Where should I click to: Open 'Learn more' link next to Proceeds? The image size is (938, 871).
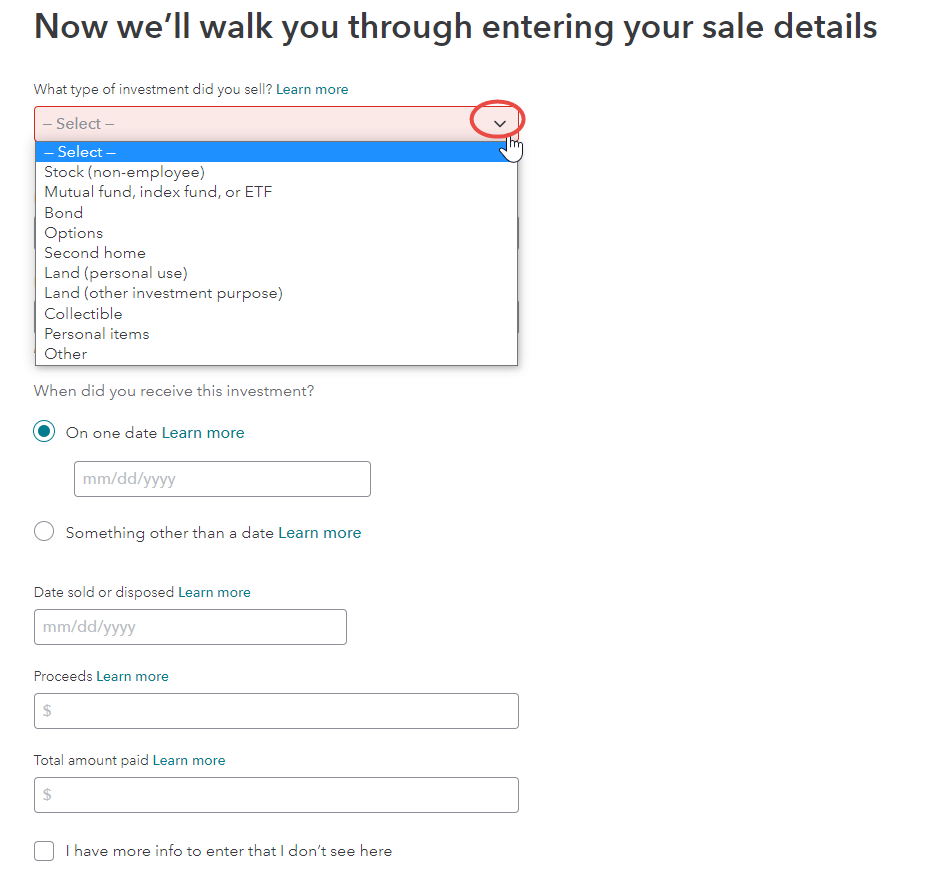click(132, 676)
